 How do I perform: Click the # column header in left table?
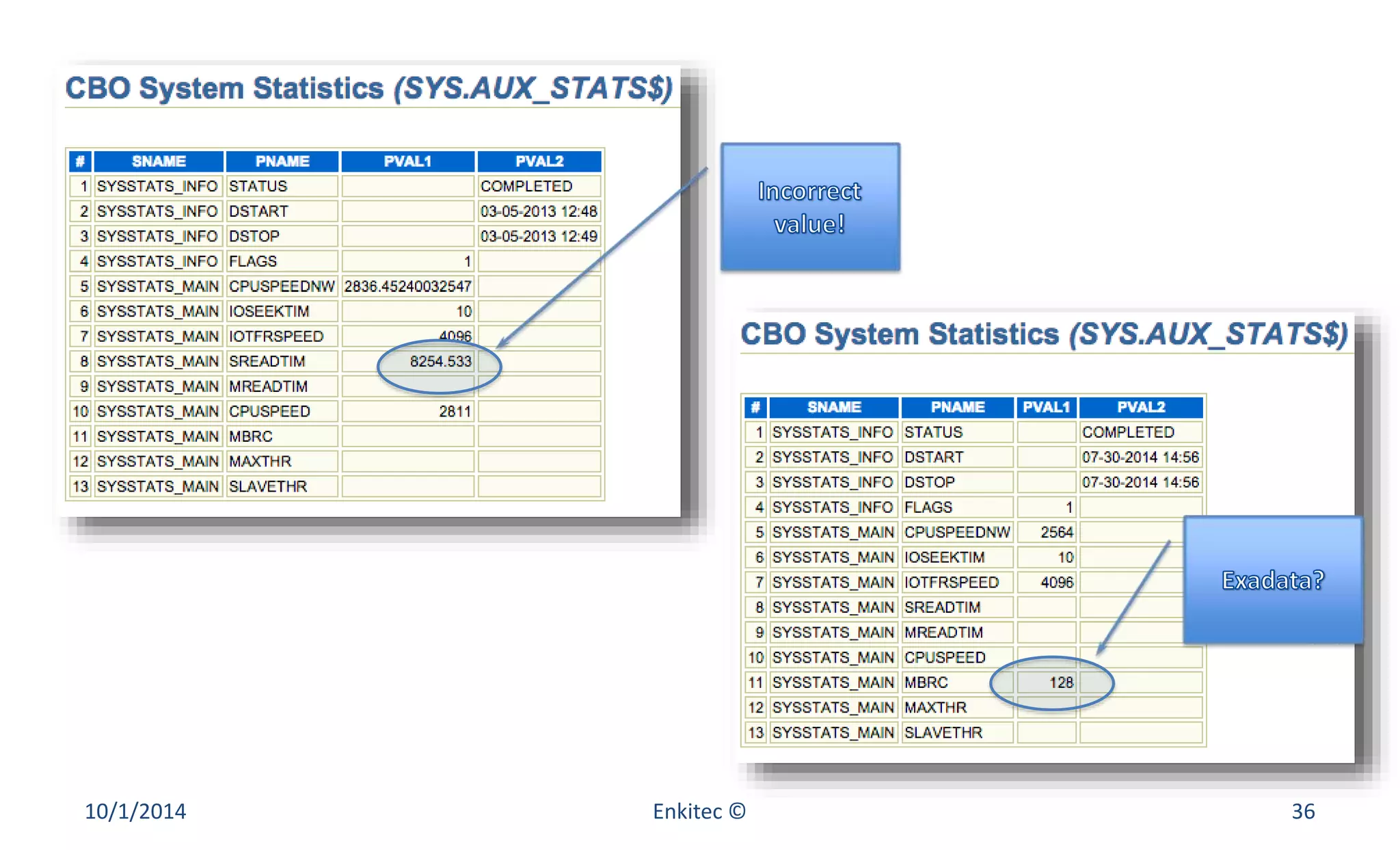coord(80,161)
